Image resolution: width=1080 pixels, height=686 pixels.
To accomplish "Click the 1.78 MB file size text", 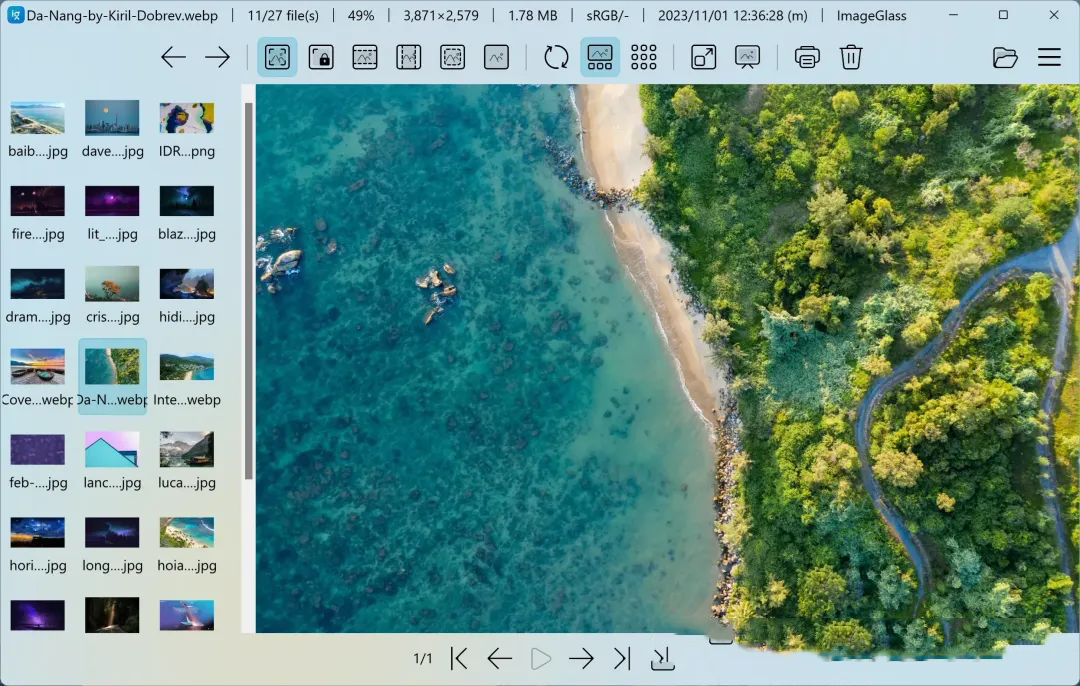I will pyautogui.click(x=532, y=15).
